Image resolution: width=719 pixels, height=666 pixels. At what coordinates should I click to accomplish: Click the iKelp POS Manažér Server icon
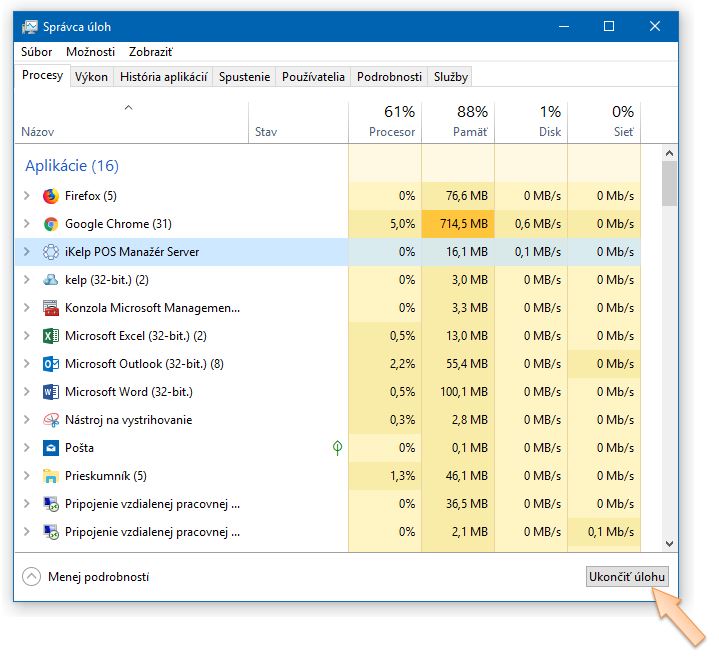coord(51,252)
